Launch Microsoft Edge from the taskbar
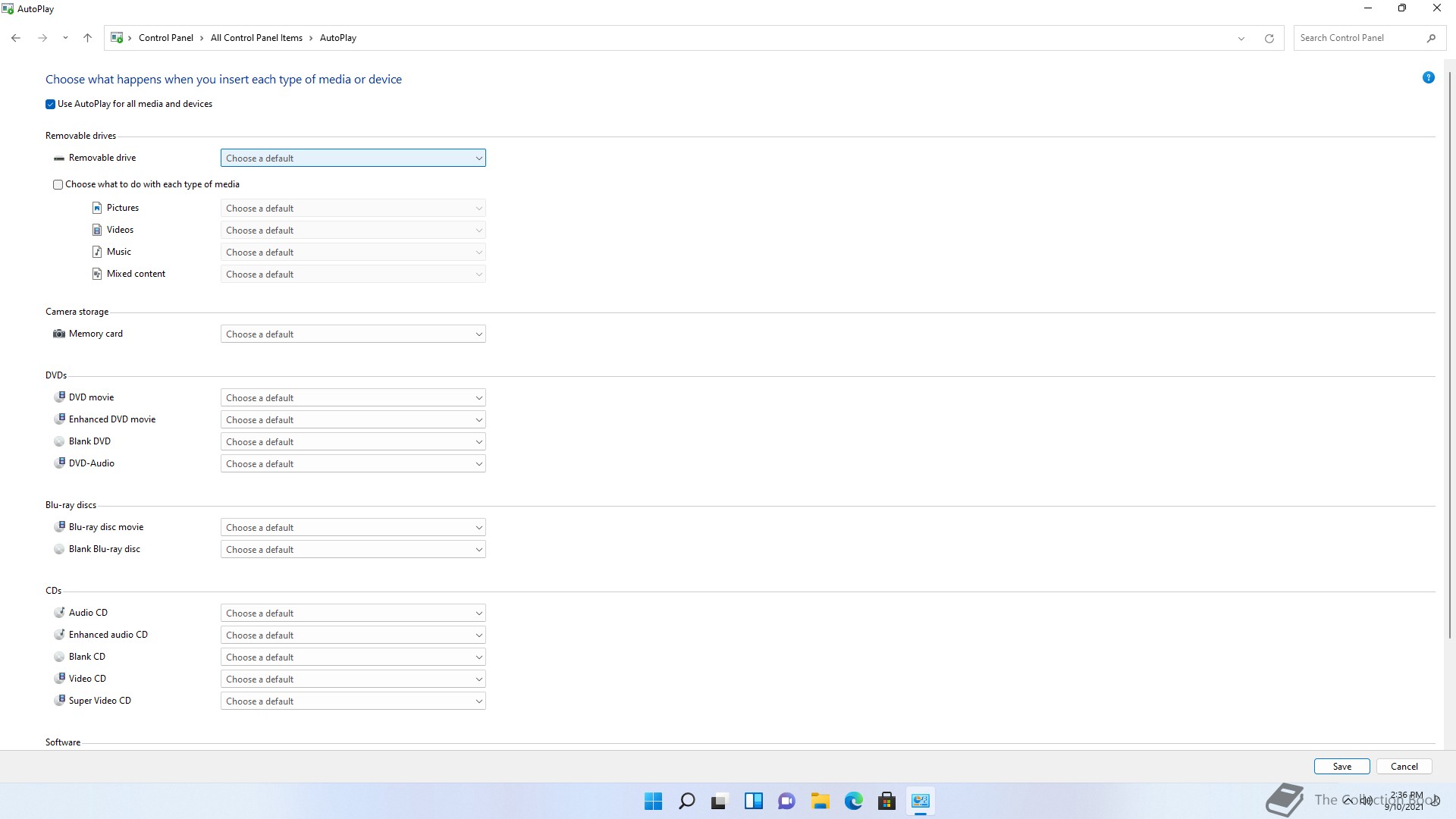 click(853, 801)
